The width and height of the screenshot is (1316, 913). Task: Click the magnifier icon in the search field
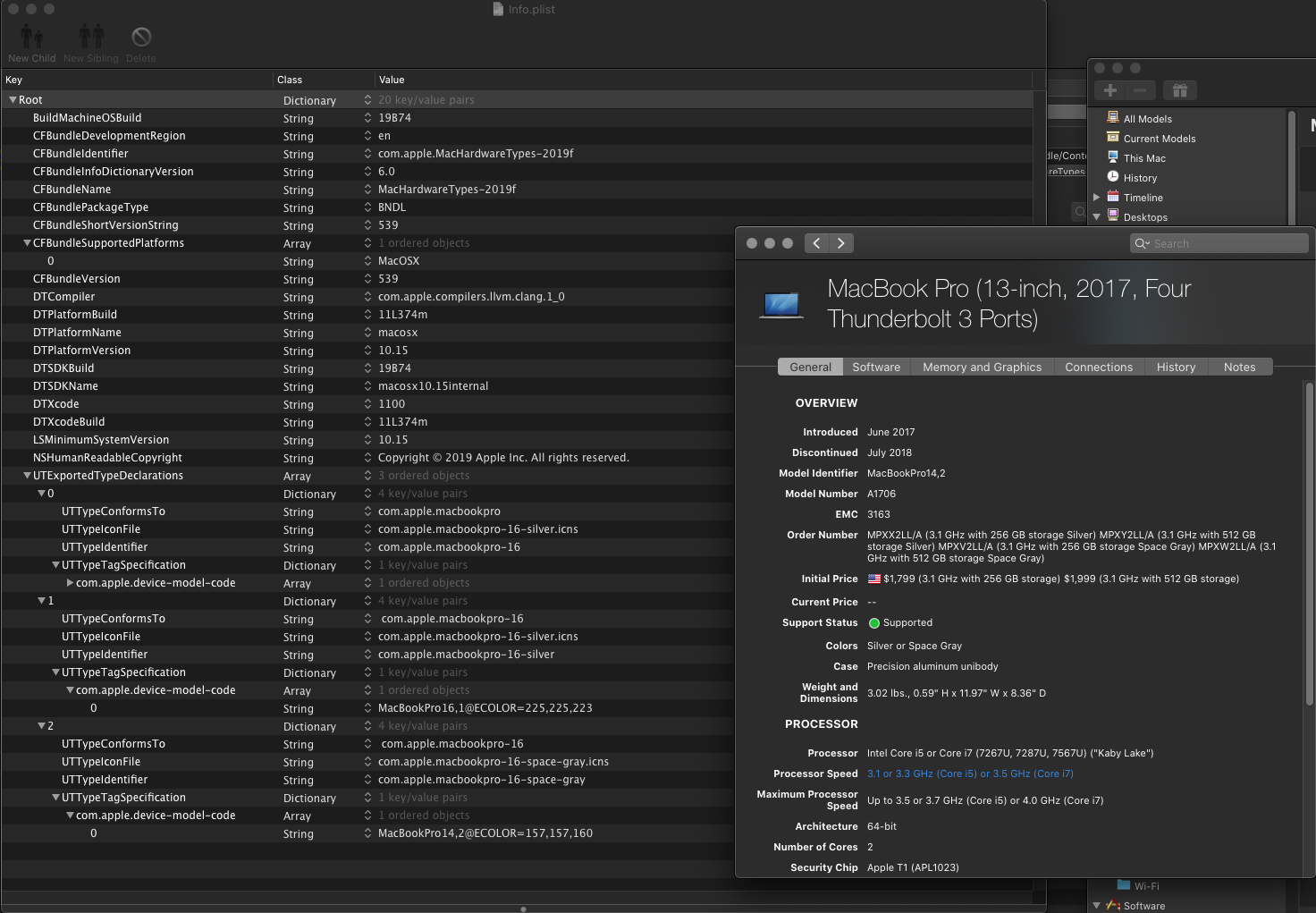(x=1142, y=243)
